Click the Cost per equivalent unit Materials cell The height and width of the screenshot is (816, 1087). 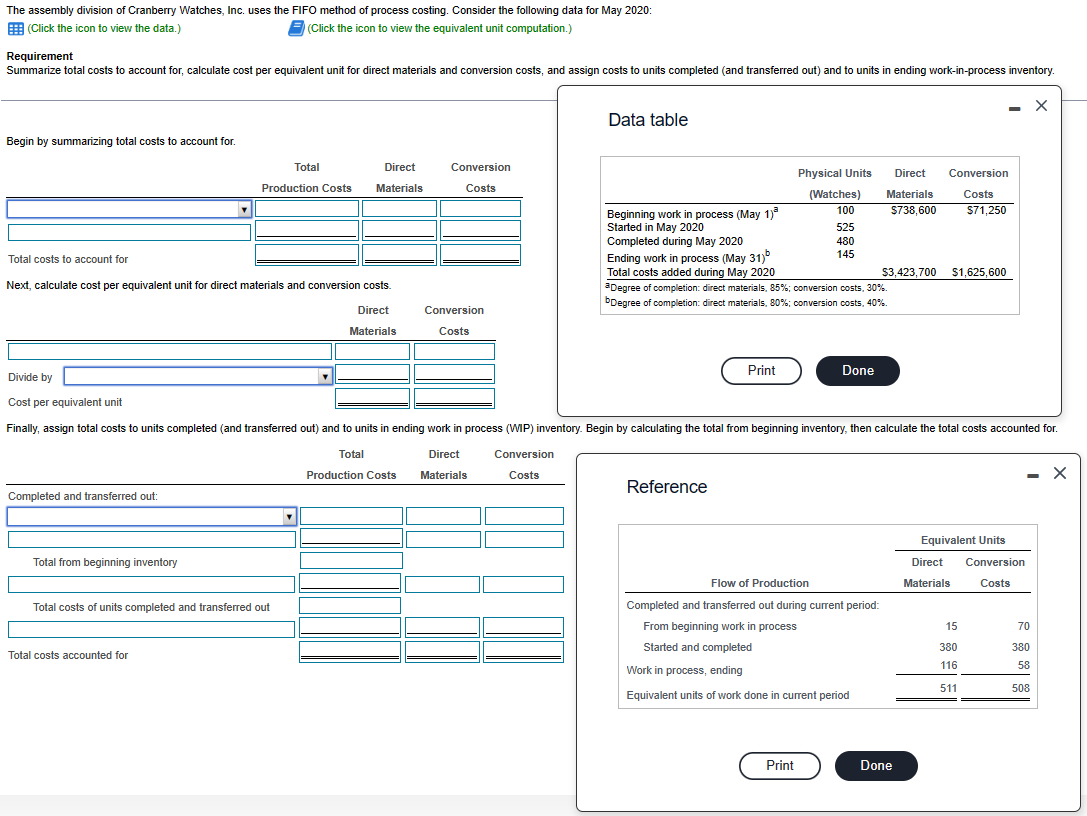coord(373,397)
